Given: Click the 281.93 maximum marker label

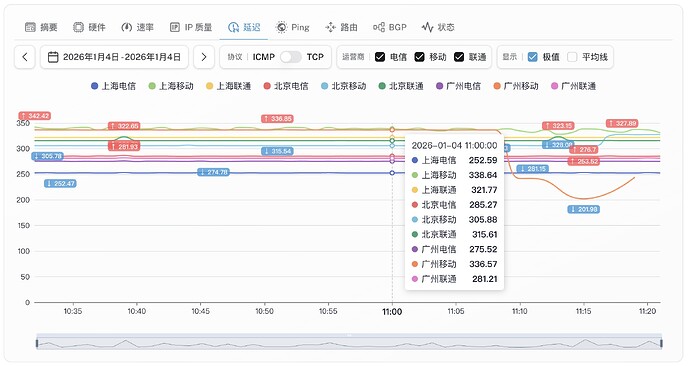Looking at the screenshot, I should coord(124,146).
